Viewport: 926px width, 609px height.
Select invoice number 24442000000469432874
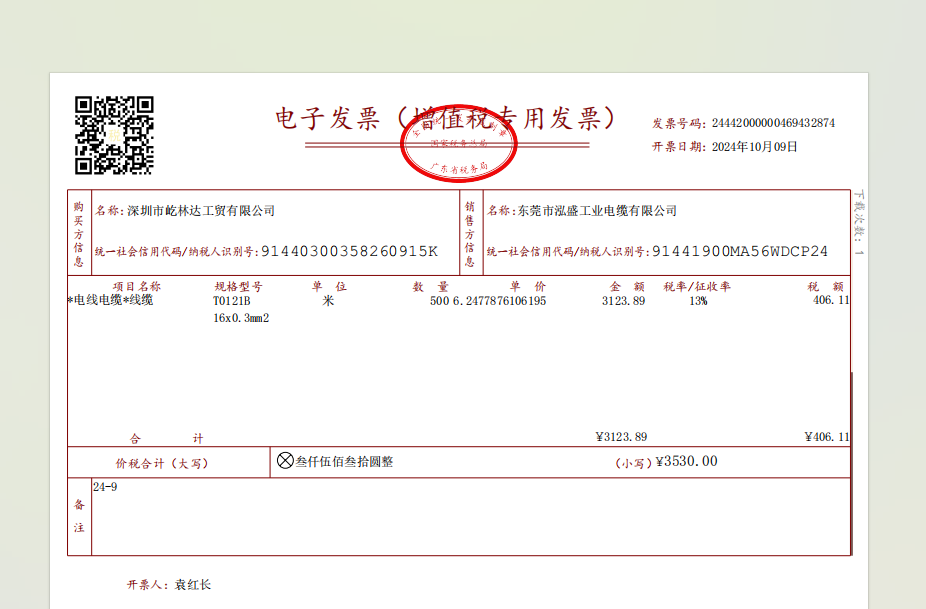point(773,123)
